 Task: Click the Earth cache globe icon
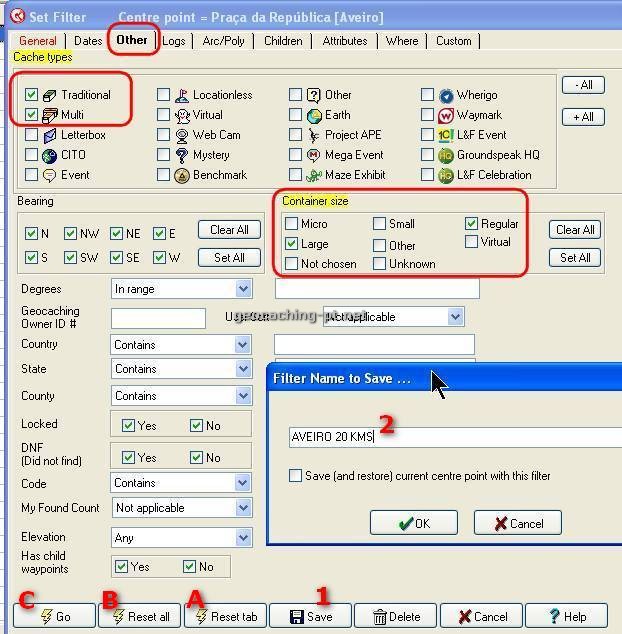click(x=314, y=115)
